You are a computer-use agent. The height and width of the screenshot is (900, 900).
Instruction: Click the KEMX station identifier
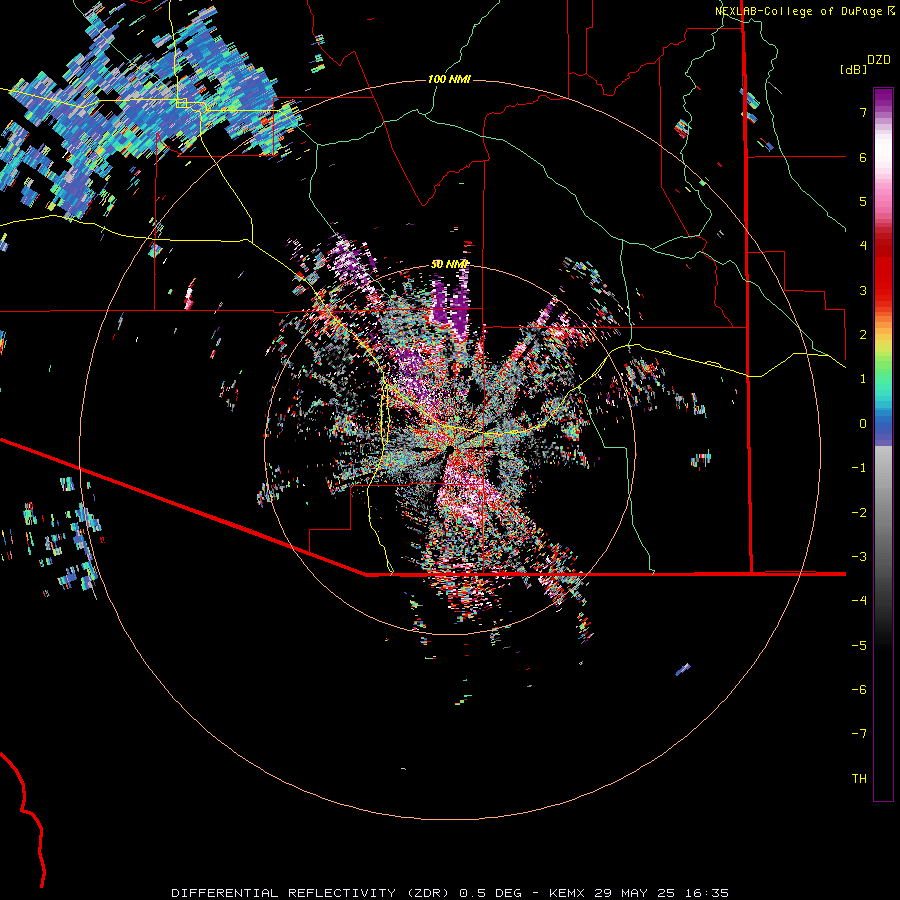568,893
